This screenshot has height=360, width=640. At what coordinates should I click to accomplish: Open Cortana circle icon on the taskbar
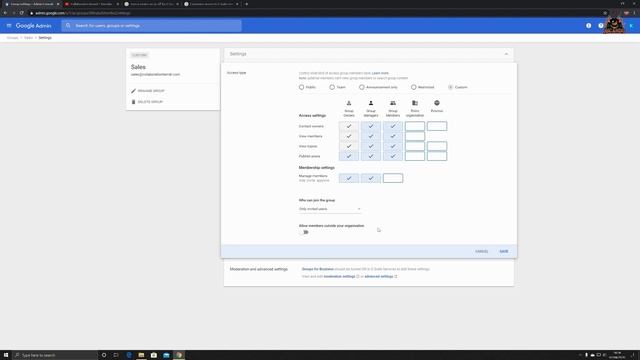click(104, 355)
